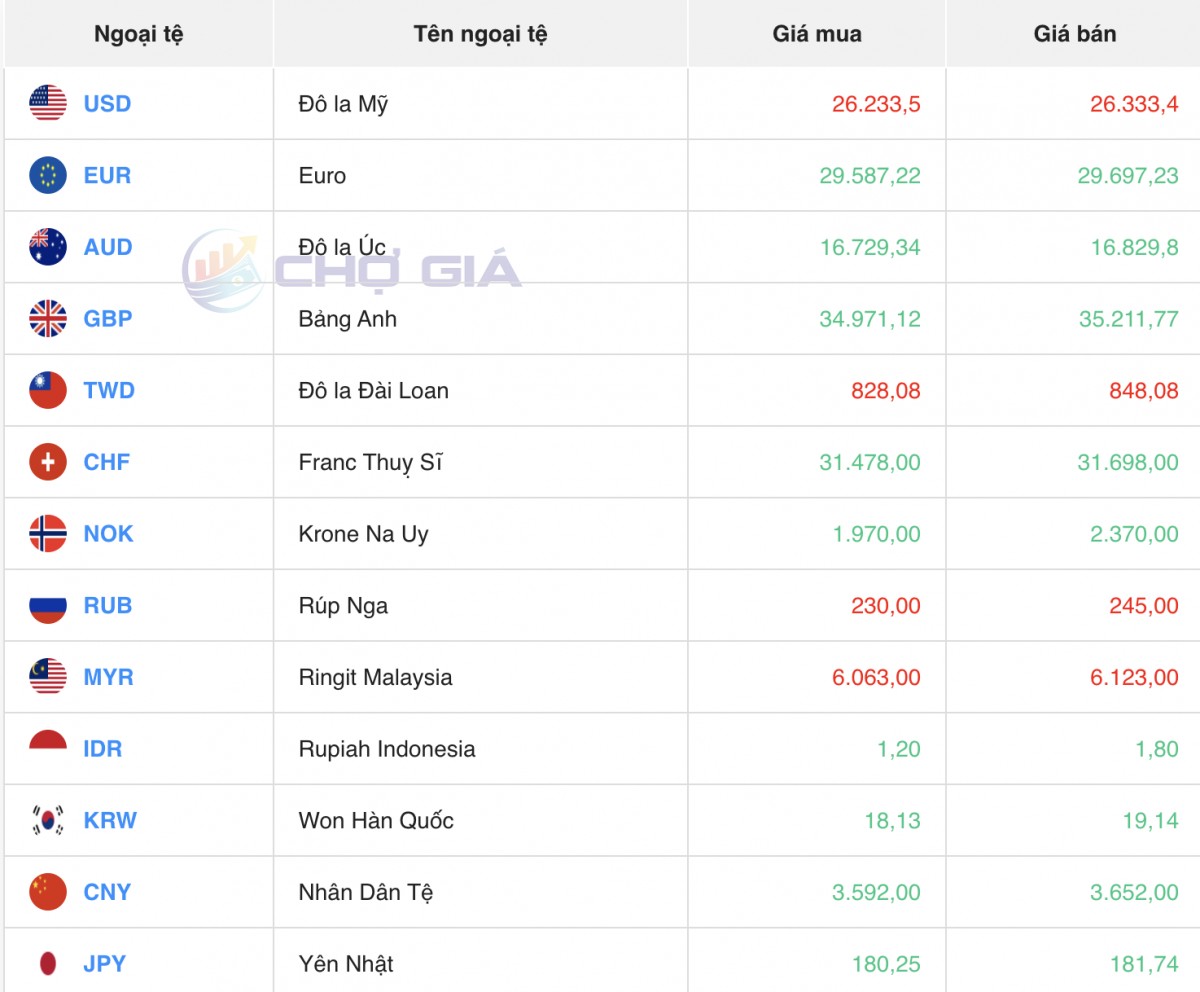Click the Tên ngoại tệ column header
Screen dimensions: 1200x992
480,34
